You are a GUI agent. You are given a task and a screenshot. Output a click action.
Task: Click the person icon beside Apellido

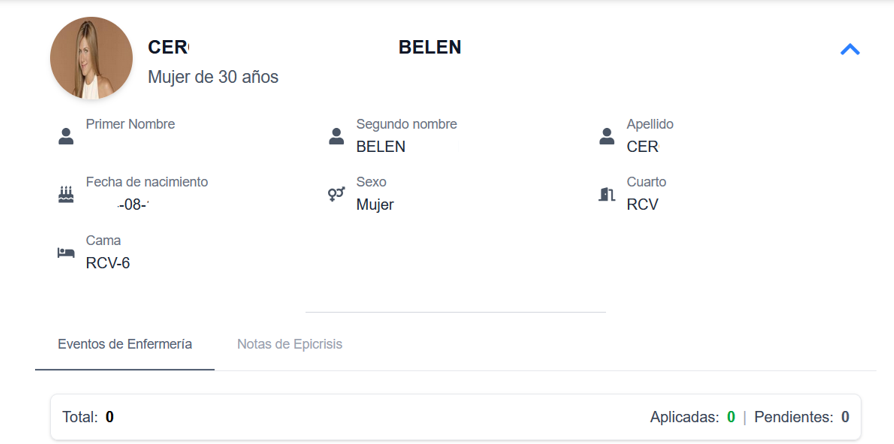click(x=607, y=136)
